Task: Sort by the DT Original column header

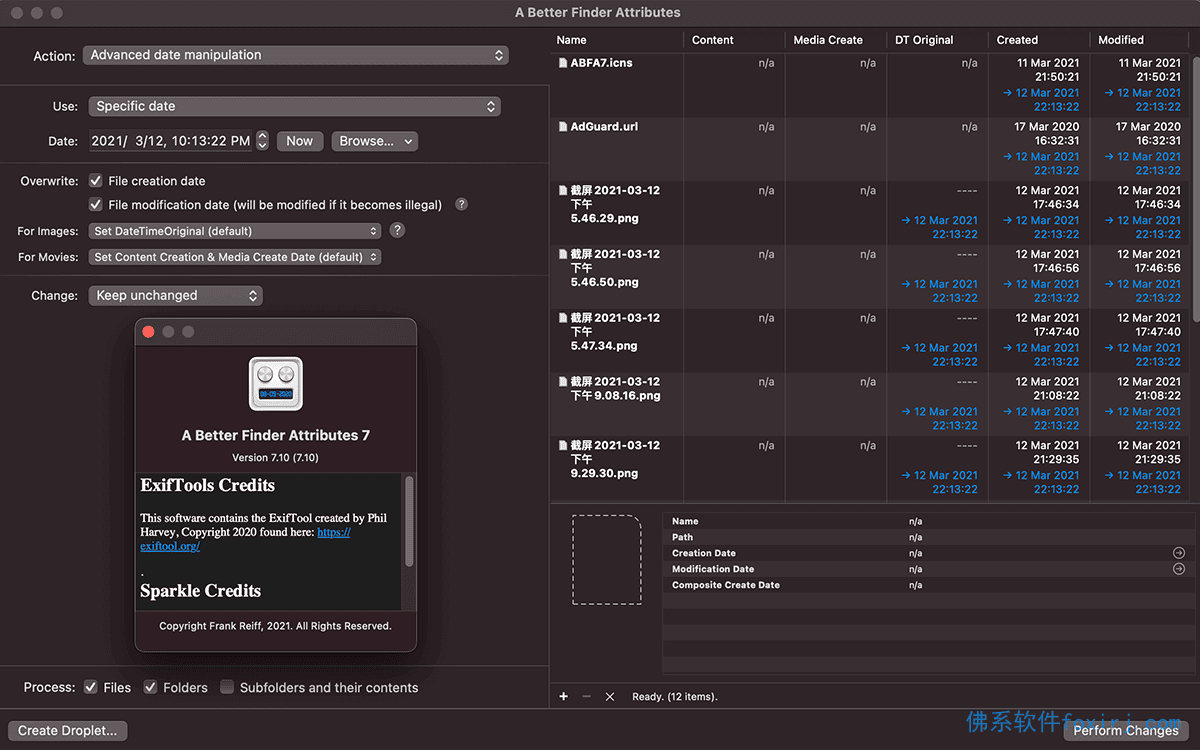Action: point(924,40)
